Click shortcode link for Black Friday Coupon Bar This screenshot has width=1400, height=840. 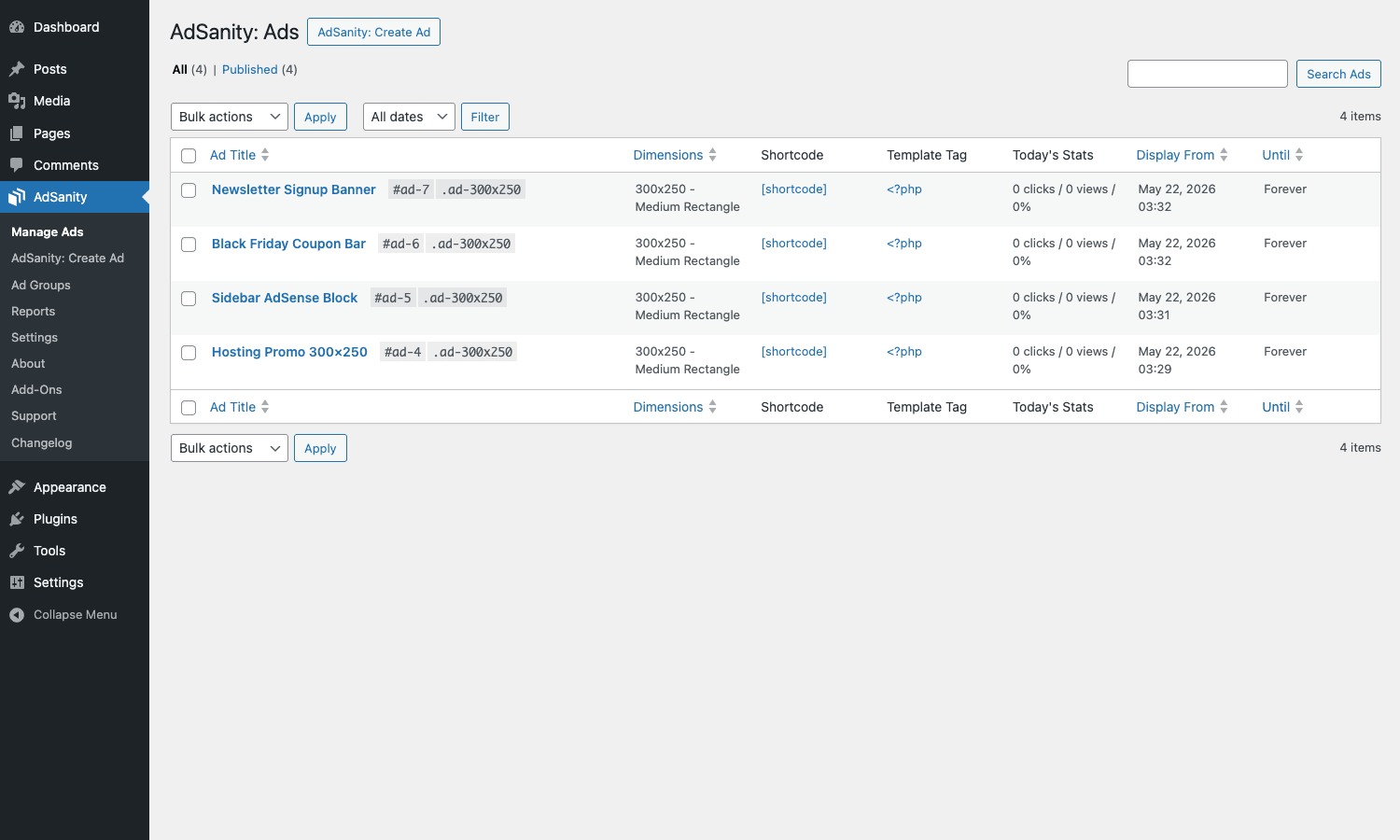pos(794,243)
